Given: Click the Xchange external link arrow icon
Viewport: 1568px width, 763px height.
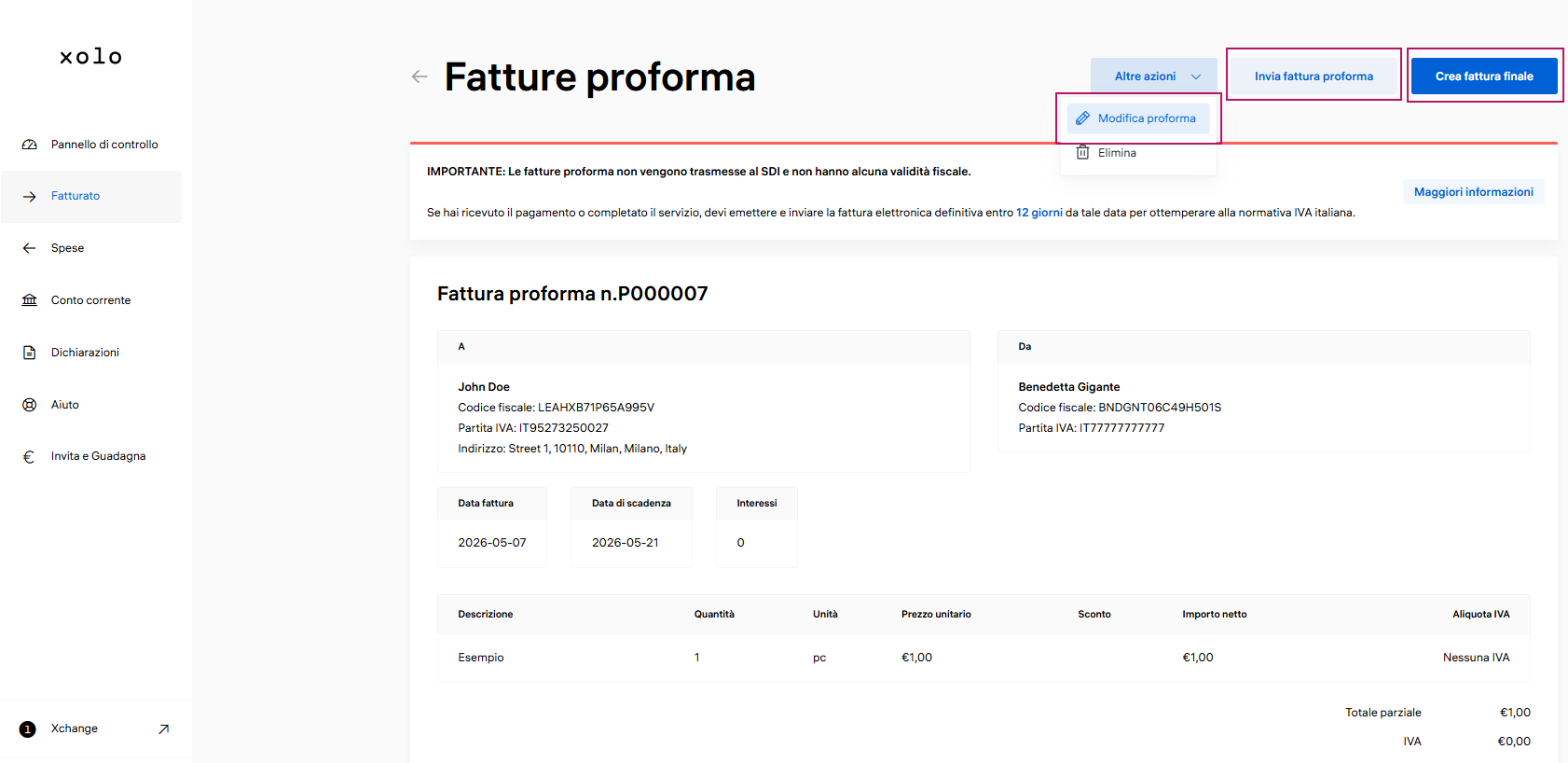Looking at the screenshot, I should point(164,729).
